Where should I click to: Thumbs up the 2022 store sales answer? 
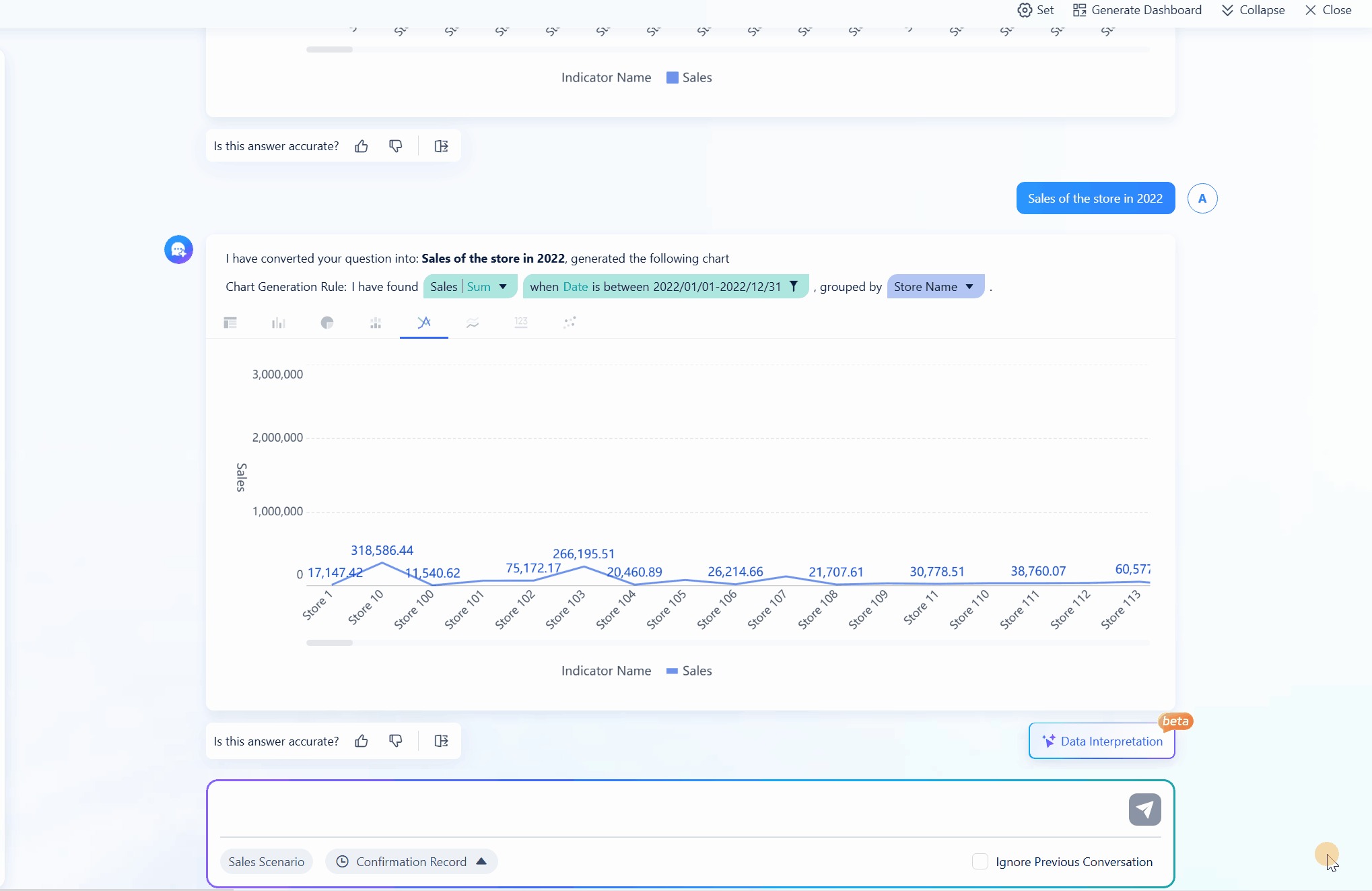click(x=362, y=741)
